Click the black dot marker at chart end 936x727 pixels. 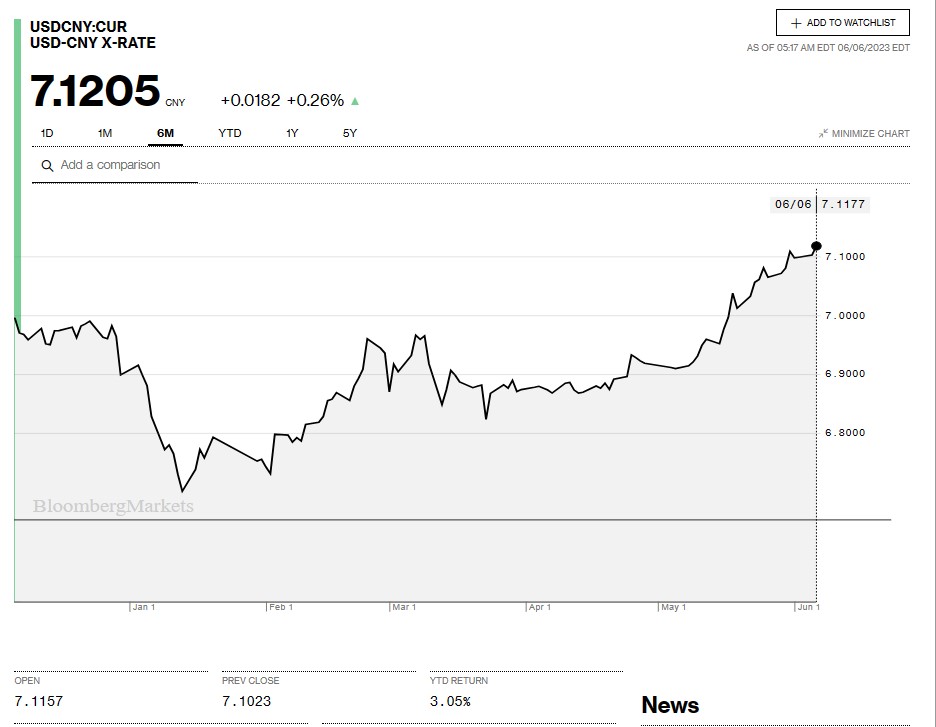pos(817,246)
